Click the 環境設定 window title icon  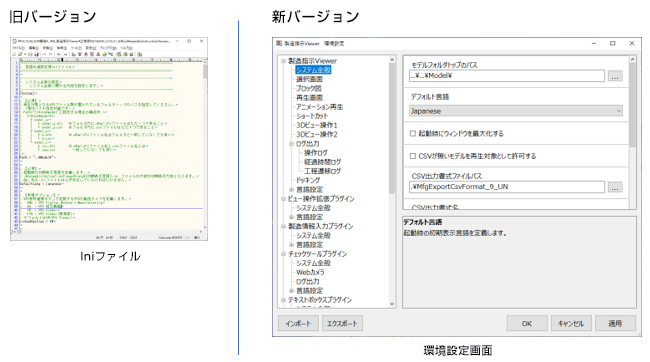coord(279,43)
